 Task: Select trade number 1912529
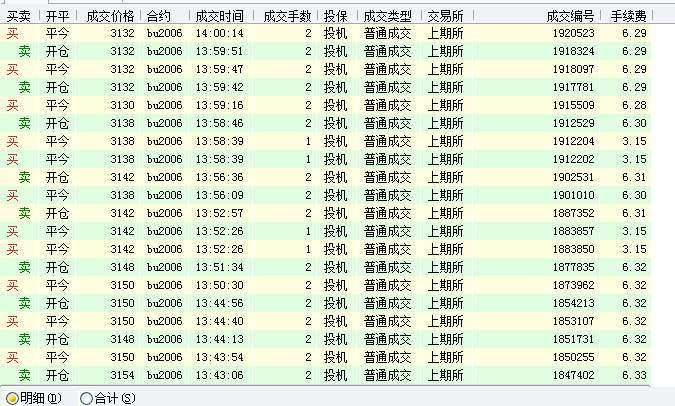[x=573, y=123]
